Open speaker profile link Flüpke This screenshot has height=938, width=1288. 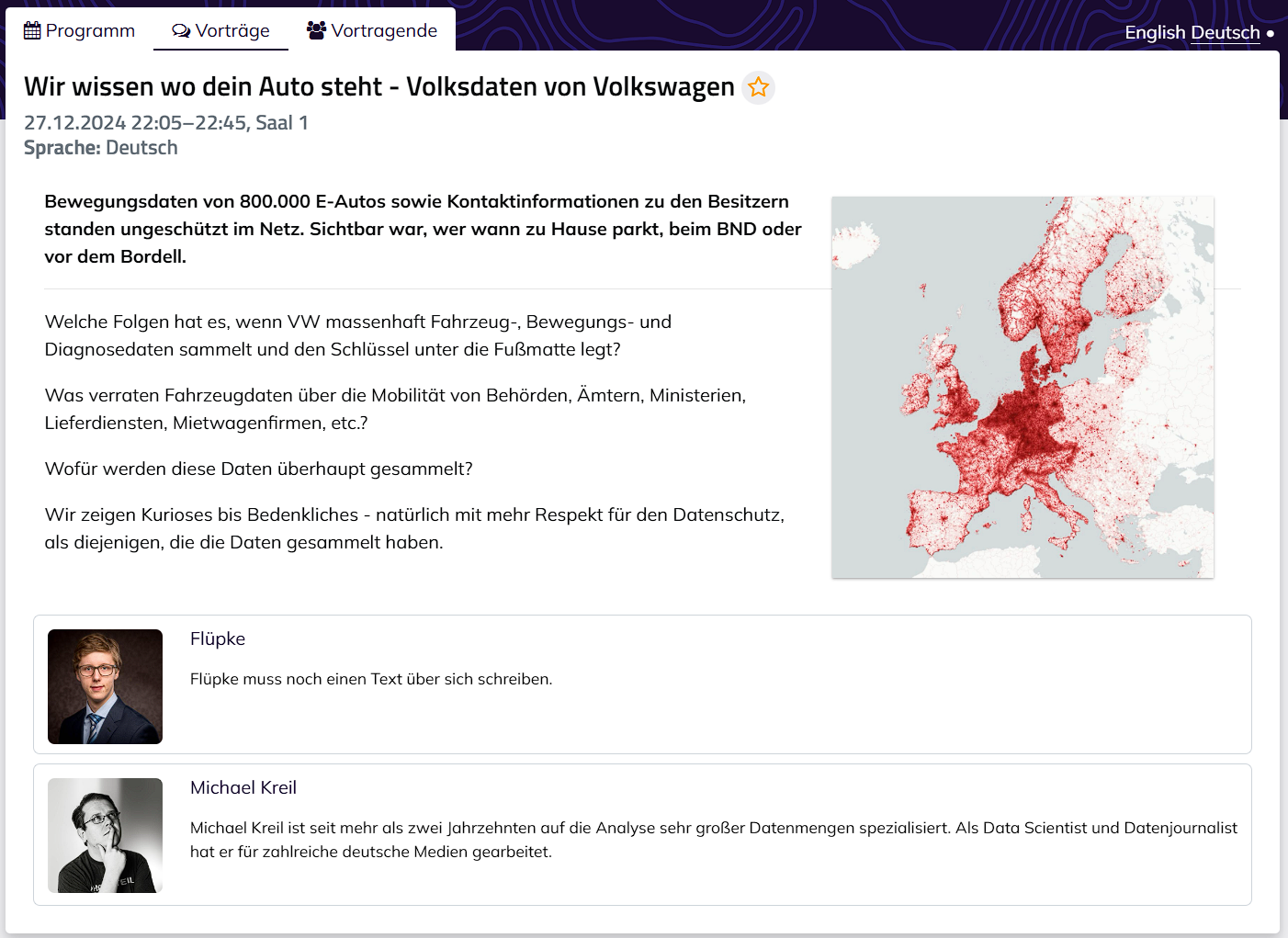218,639
